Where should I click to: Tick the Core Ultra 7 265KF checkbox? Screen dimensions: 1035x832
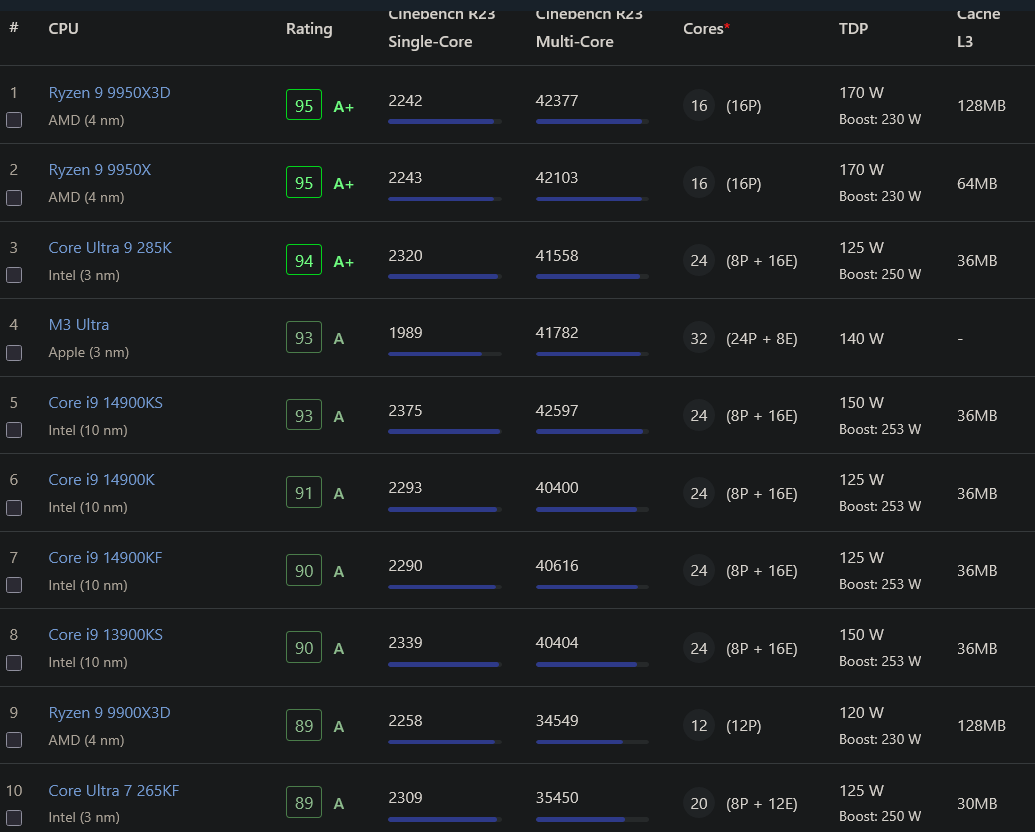point(14,817)
